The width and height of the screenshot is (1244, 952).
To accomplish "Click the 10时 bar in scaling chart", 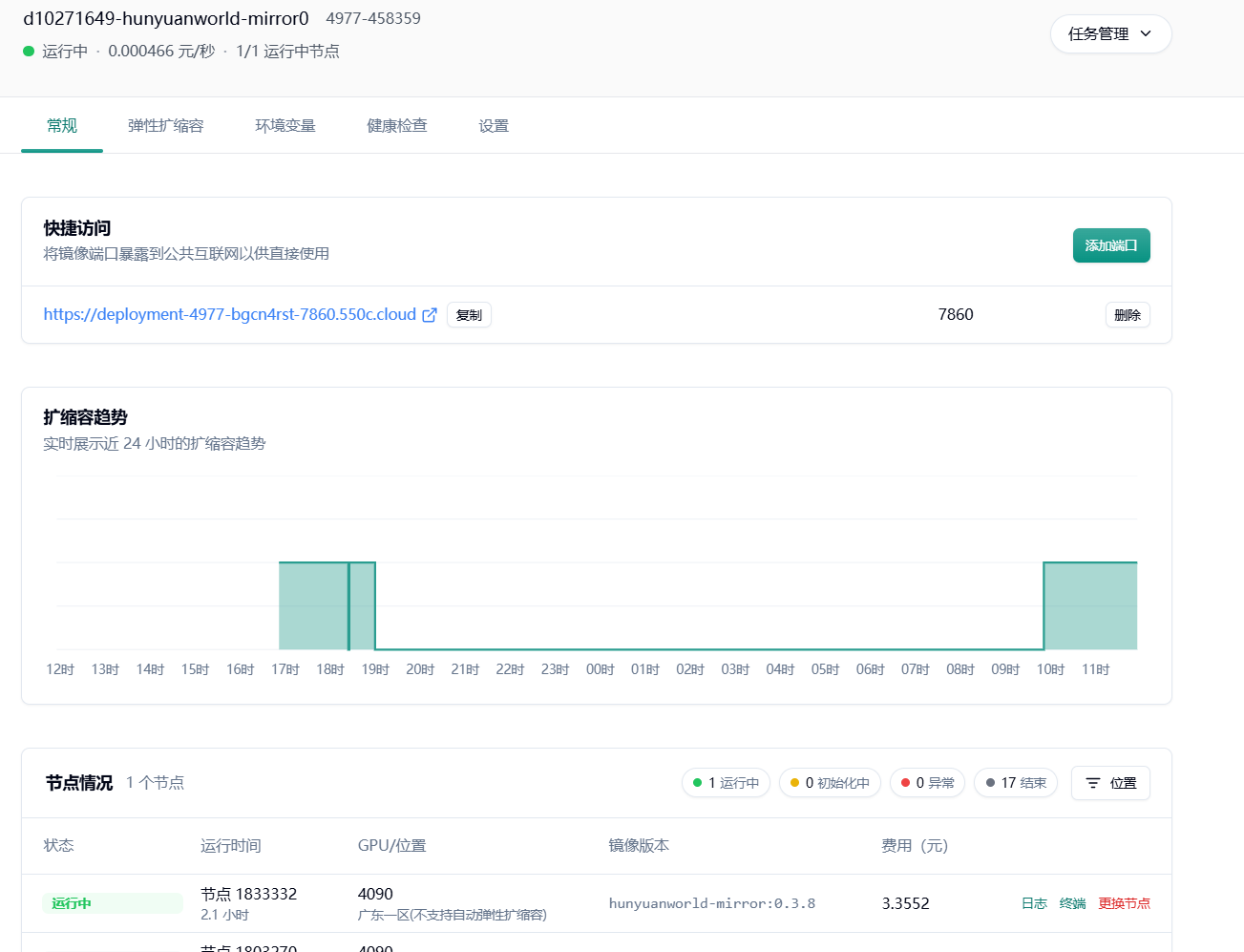I will pyautogui.click(x=1089, y=606).
